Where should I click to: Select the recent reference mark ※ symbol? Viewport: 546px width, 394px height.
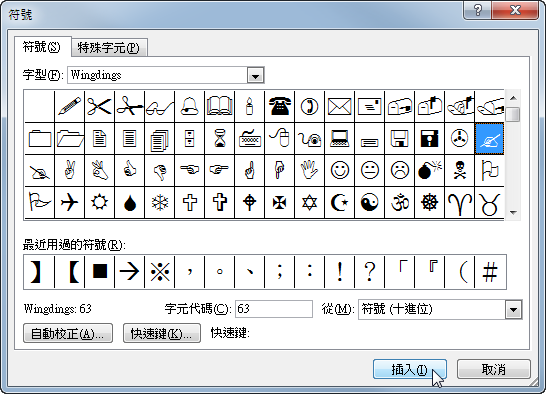click(159, 272)
